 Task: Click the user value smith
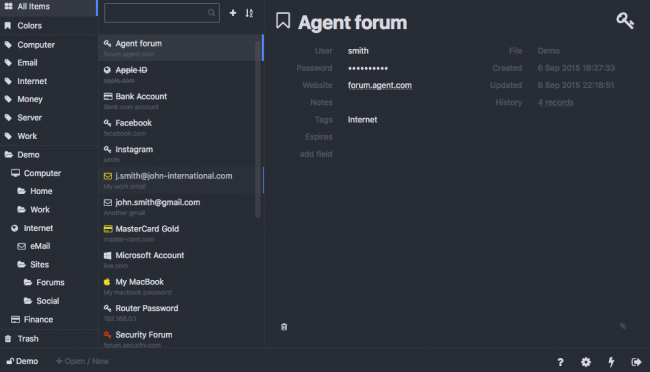tap(358, 51)
